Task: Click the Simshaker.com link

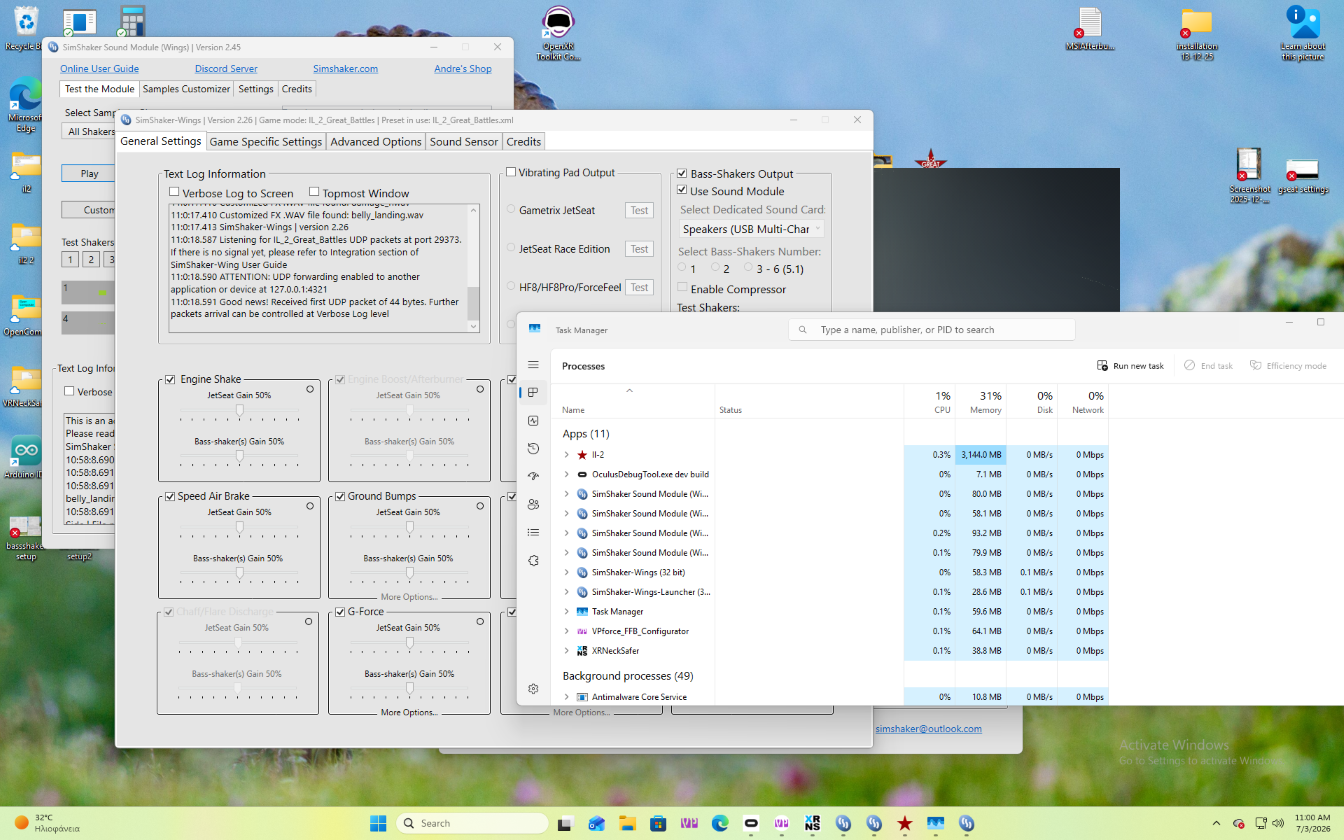Action: click(345, 69)
